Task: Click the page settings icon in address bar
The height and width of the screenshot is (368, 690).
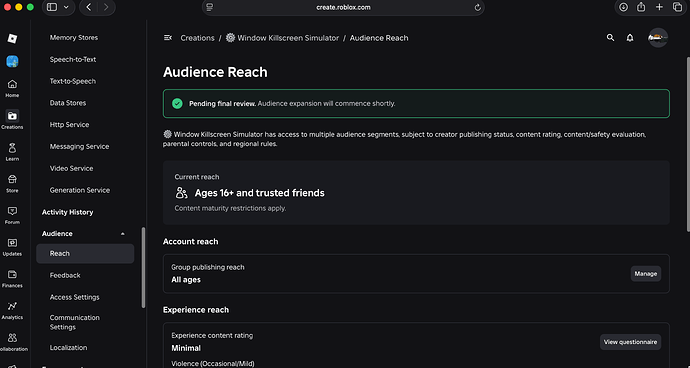Action: [210, 7]
